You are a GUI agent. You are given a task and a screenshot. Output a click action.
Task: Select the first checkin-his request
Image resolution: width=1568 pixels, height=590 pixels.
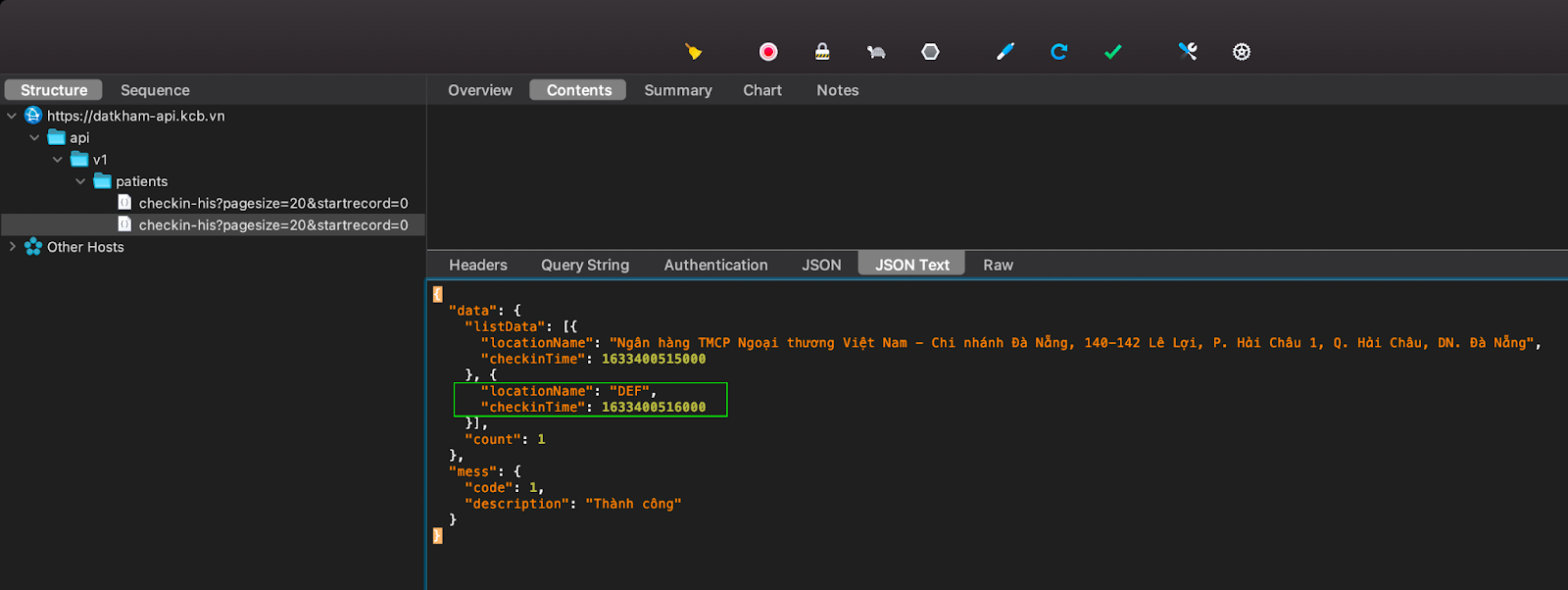pos(273,203)
